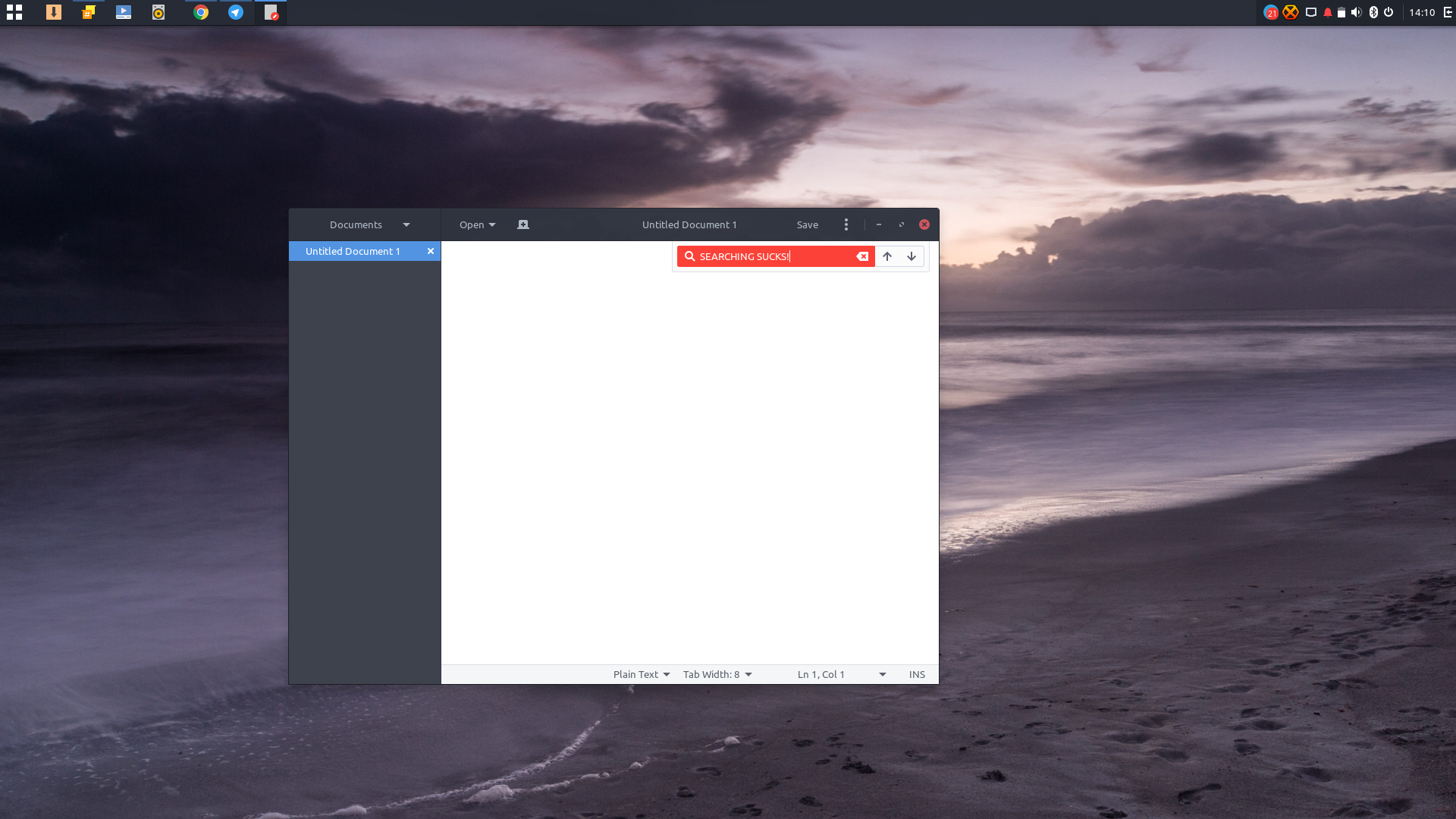Image resolution: width=1456 pixels, height=819 pixels.
Task: Check the battery indicator in the tray
Action: click(x=1341, y=12)
